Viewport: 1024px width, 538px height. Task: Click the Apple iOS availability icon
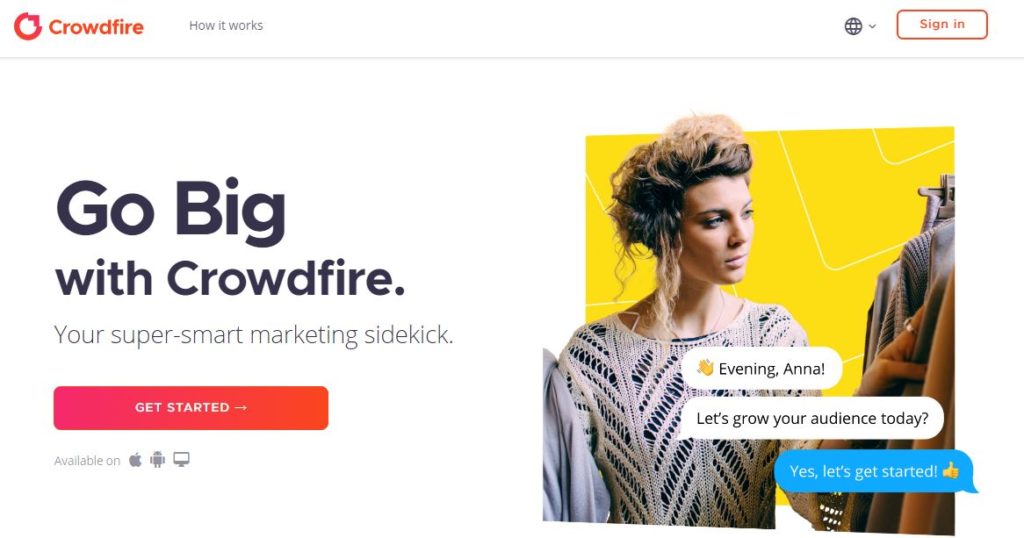(135, 460)
